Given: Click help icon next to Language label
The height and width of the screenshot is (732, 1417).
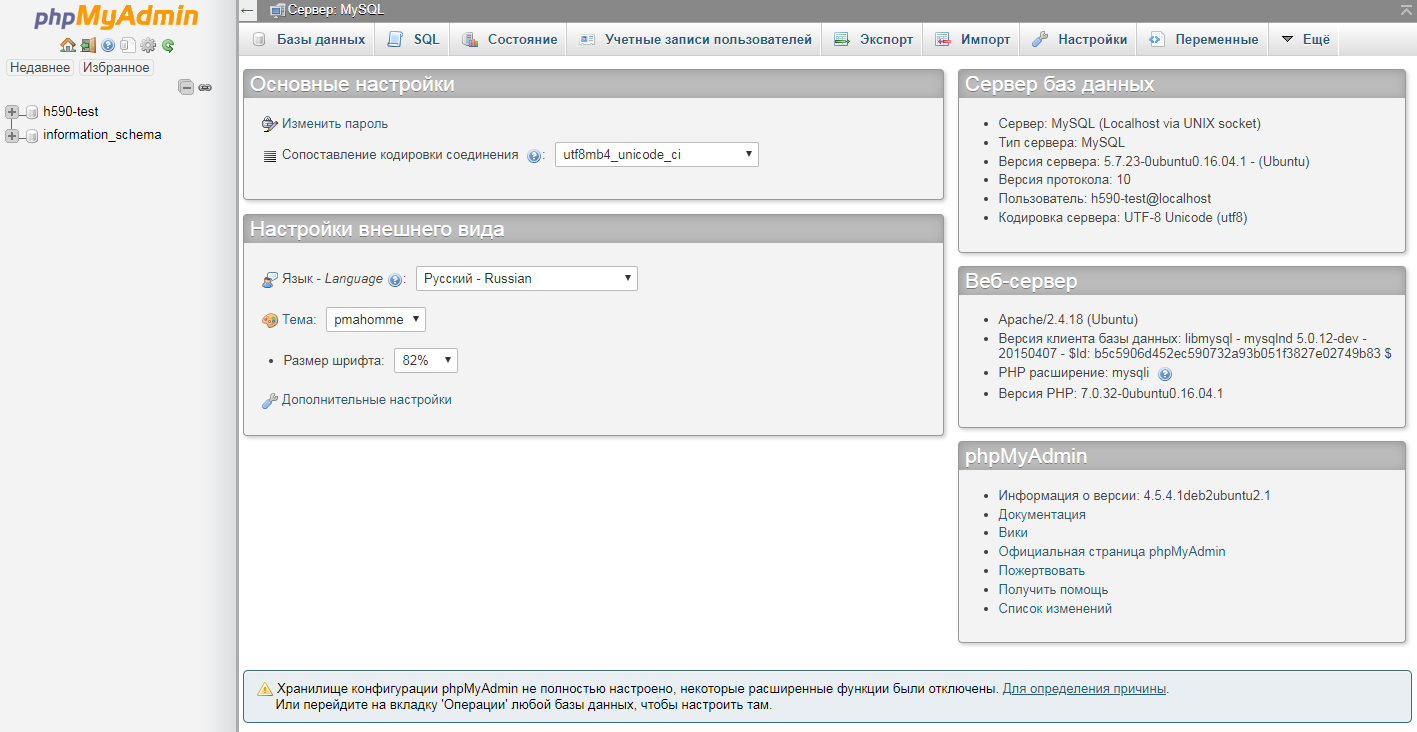Looking at the screenshot, I should click(395, 280).
